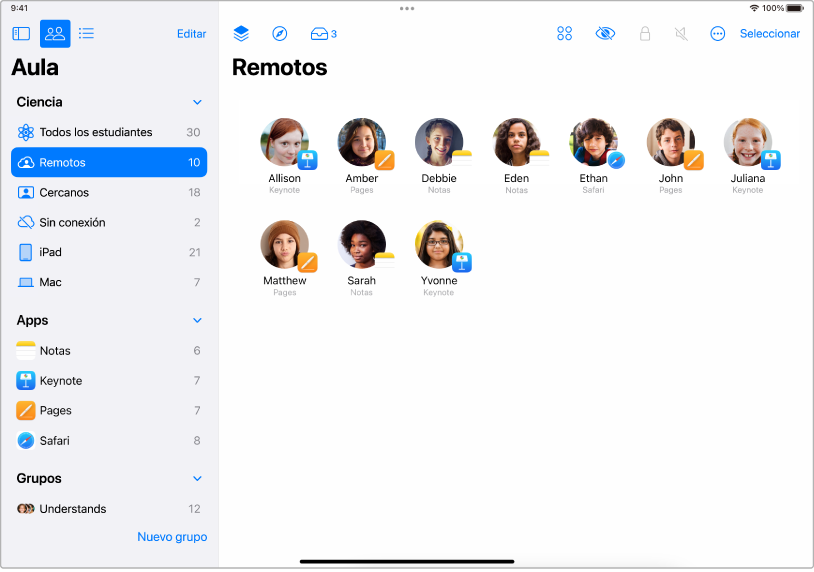Image resolution: width=814 pixels, height=572 pixels.
Task: Select the Pages app row
Action: [109, 411]
